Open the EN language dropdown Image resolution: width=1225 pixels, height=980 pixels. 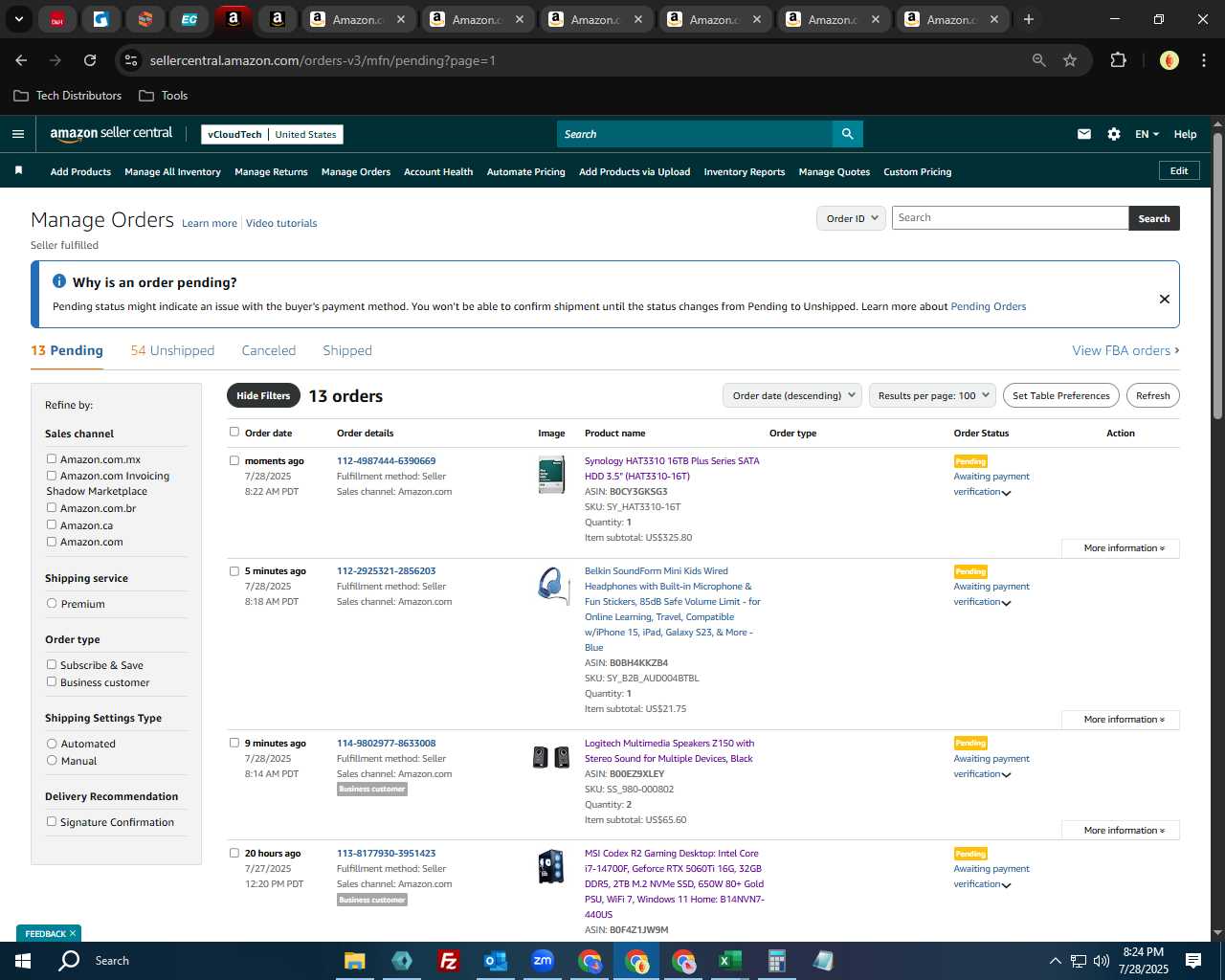(x=1147, y=134)
